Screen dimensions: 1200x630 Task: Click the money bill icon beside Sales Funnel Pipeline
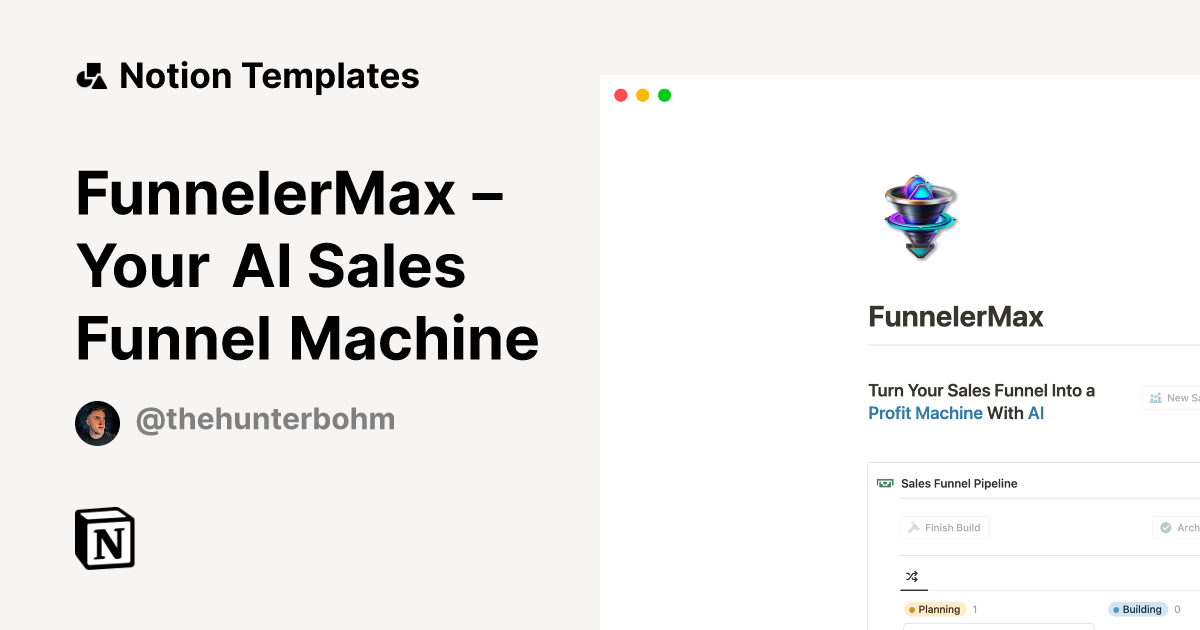pyautogui.click(x=884, y=482)
